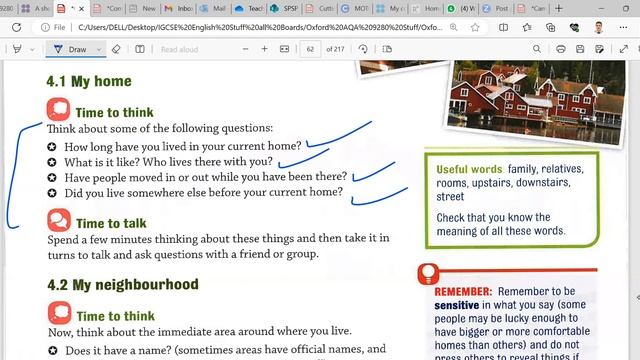Click the 'Time to talk' heading
Screen dimensions: 640x360
111,223
